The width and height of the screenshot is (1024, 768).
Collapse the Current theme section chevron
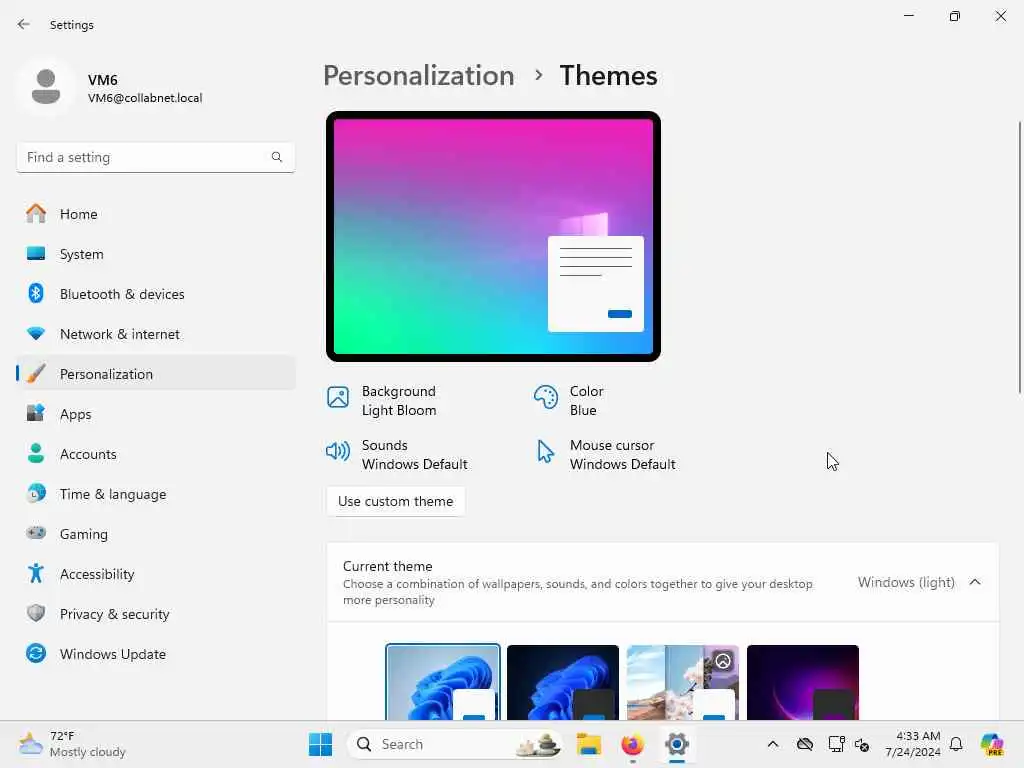click(x=975, y=582)
